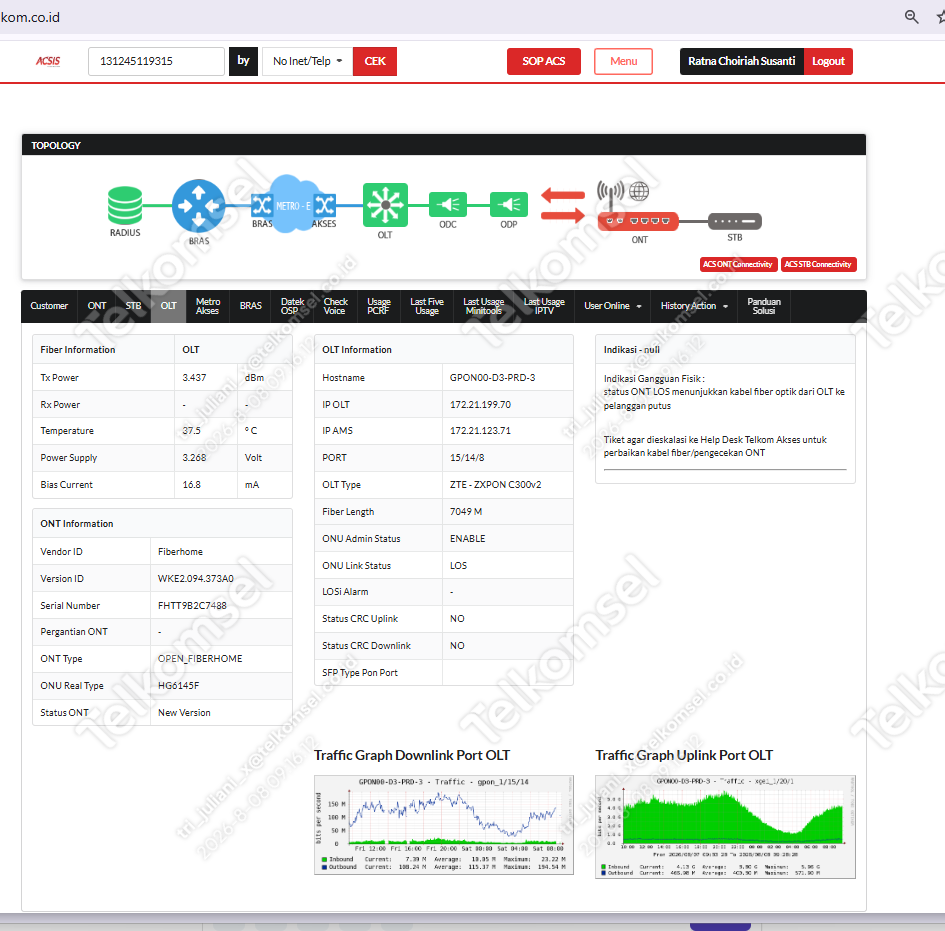
Task: Expand the History Action dropdown menu
Action: pos(694,306)
